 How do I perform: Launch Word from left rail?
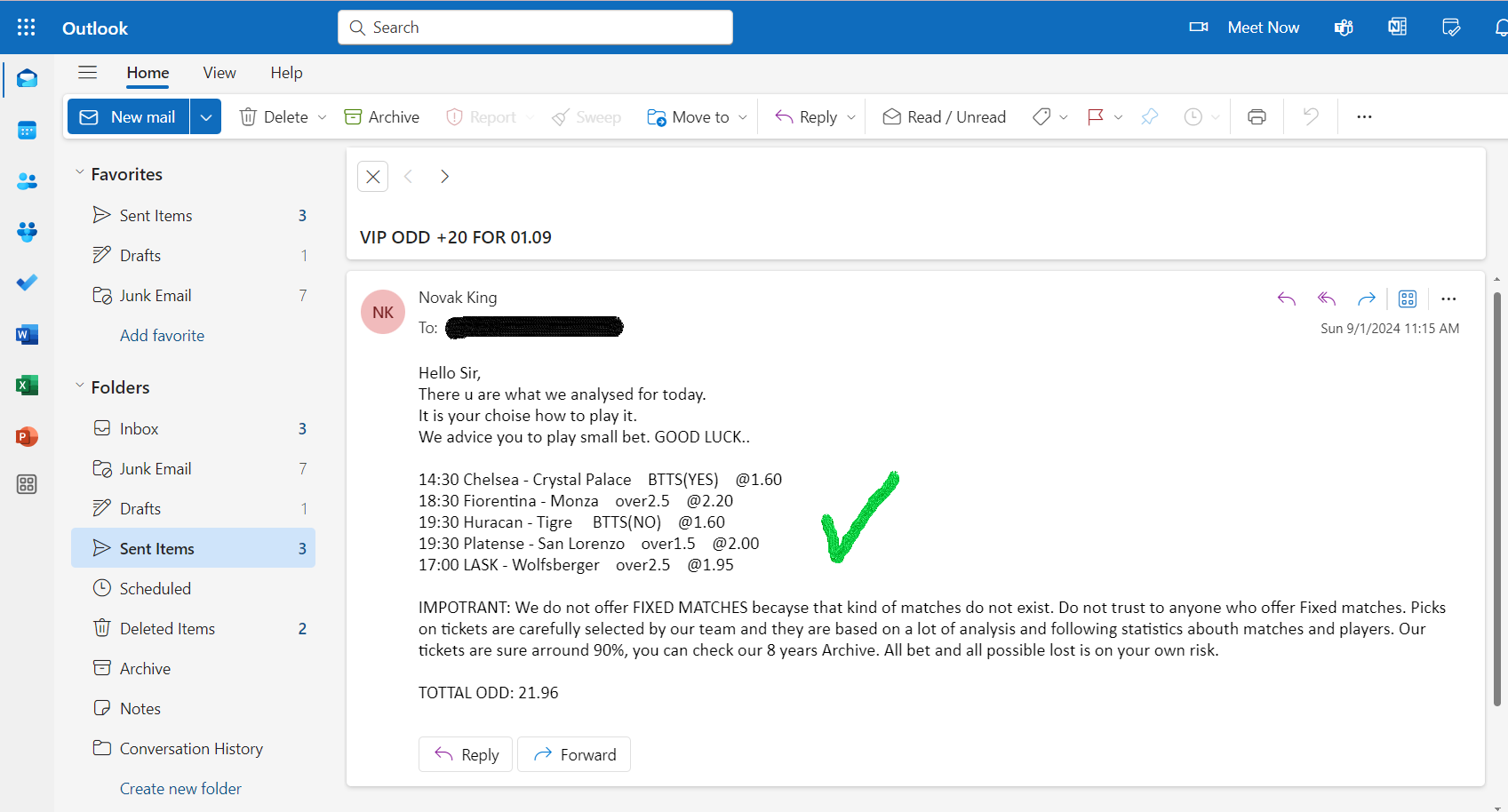27,334
